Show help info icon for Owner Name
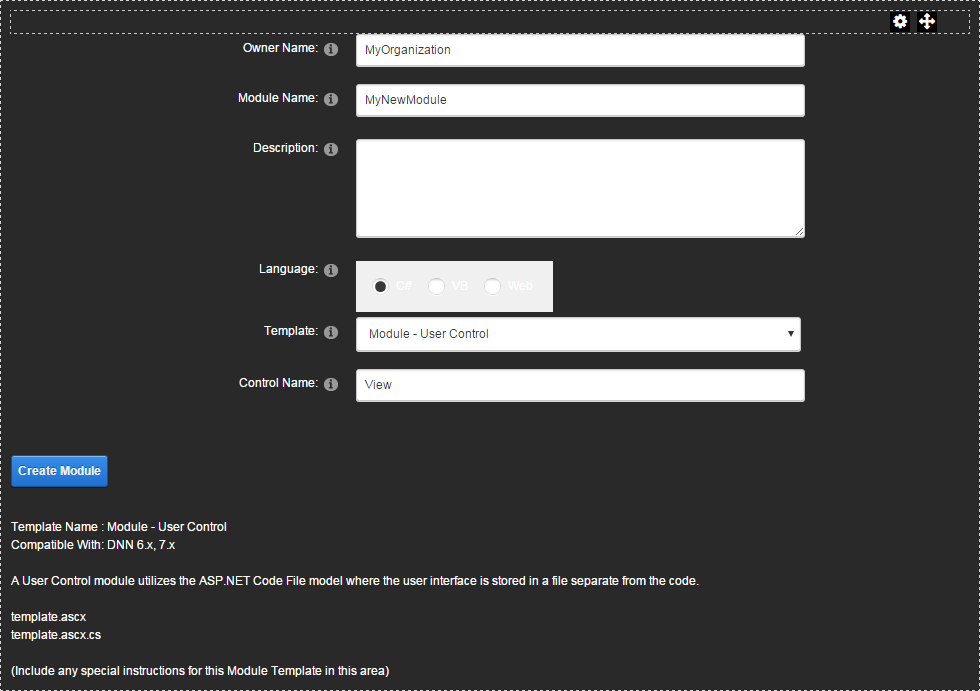 click(331, 49)
